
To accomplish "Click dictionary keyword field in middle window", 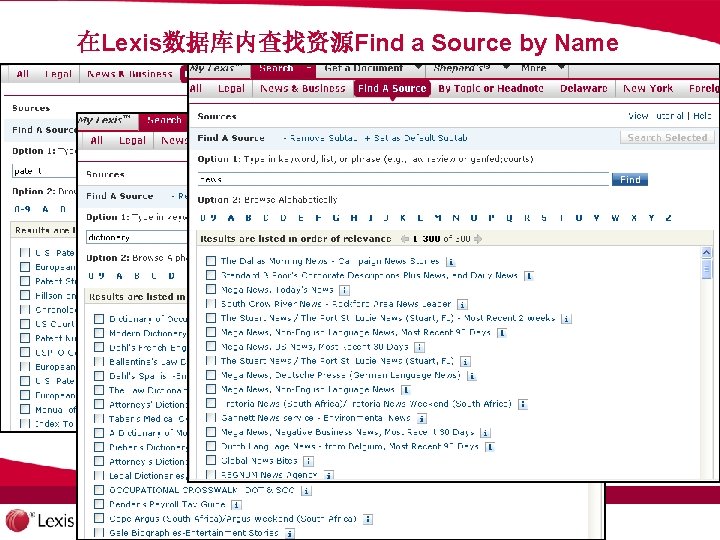I will (137, 237).
